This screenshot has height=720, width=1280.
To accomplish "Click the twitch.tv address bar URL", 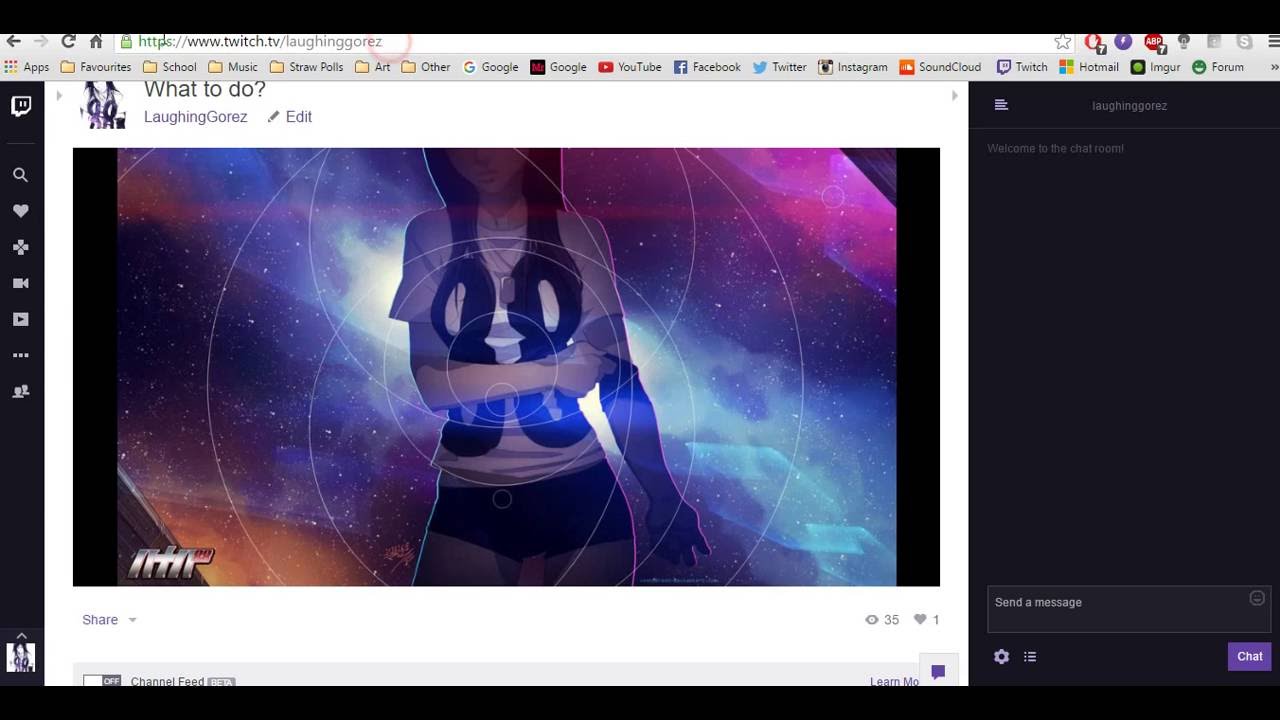I will tap(260, 41).
